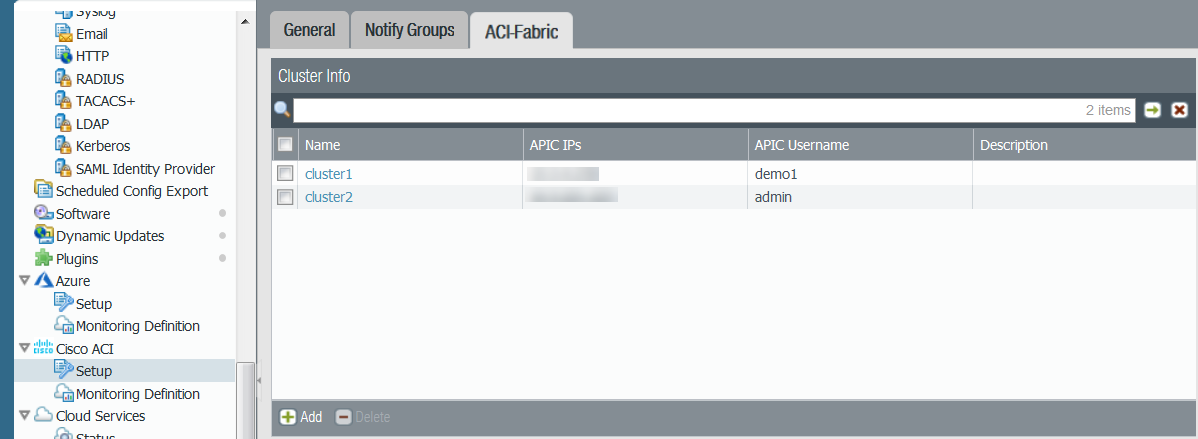Click the Cisco ACI Setup icon
Image resolution: width=1198 pixels, height=439 pixels.
pyautogui.click(x=64, y=370)
